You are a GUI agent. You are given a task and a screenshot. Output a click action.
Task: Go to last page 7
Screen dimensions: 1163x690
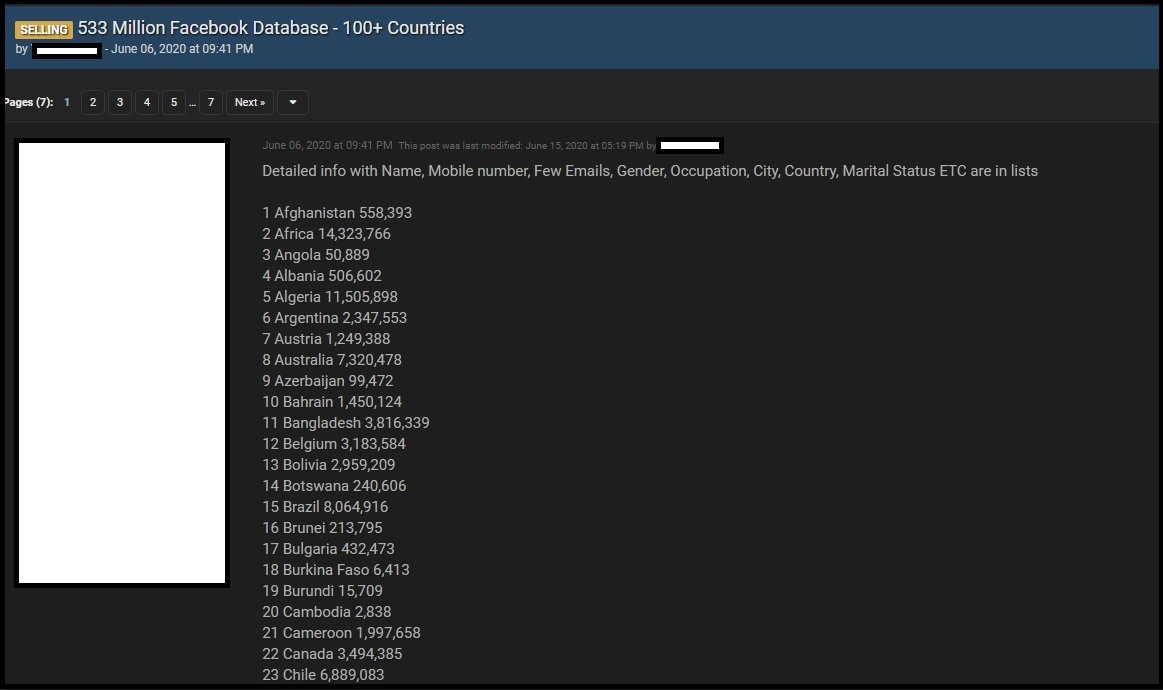[x=210, y=102]
